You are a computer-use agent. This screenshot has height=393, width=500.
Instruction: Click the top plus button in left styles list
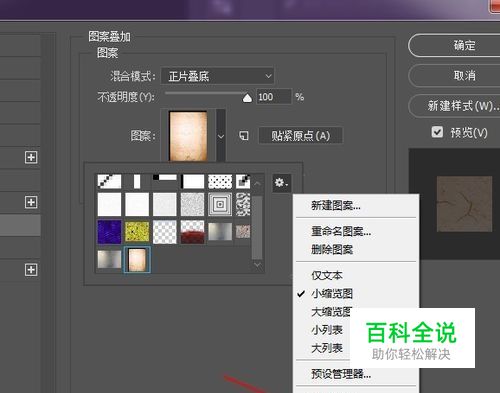[31, 157]
